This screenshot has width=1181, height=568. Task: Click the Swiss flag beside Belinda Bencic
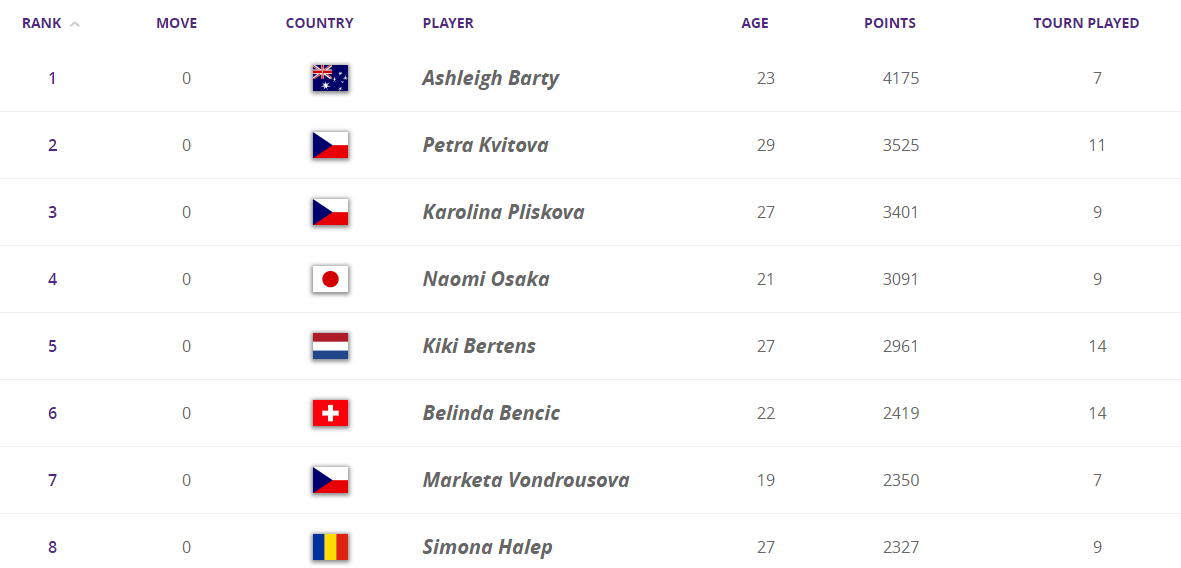(x=330, y=413)
